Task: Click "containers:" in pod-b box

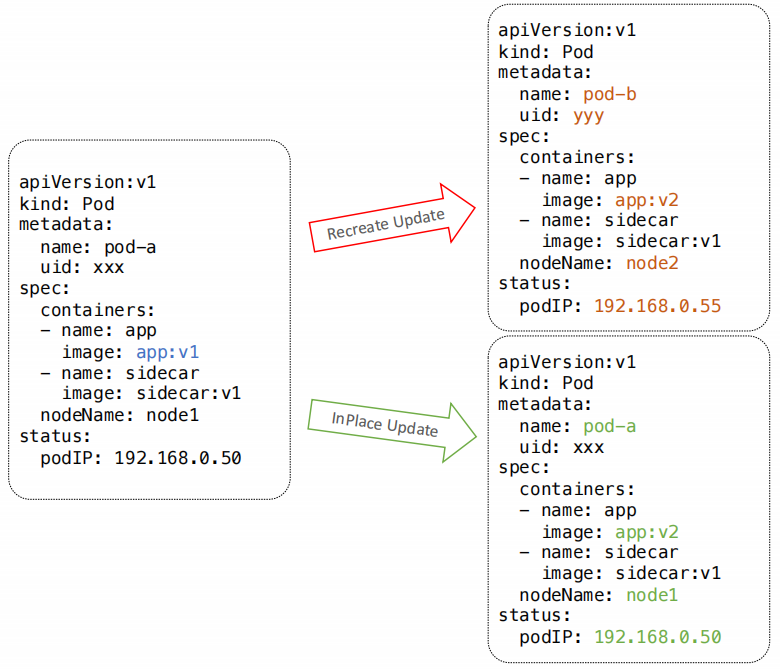Action: (x=577, y=157)
